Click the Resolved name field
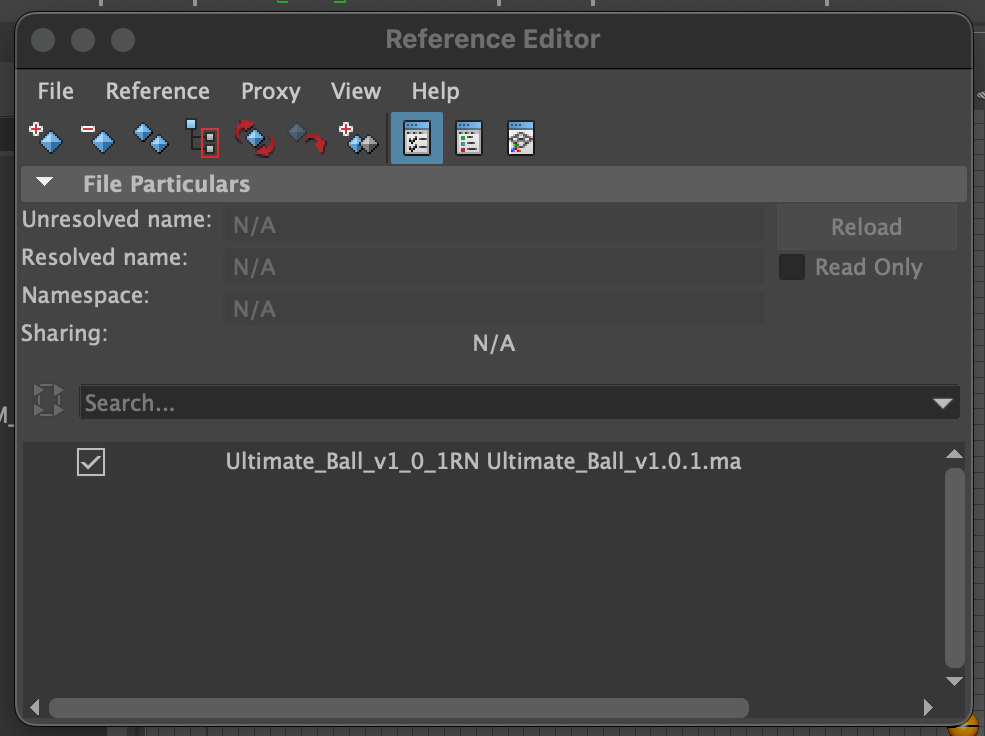 coord(494,267)
